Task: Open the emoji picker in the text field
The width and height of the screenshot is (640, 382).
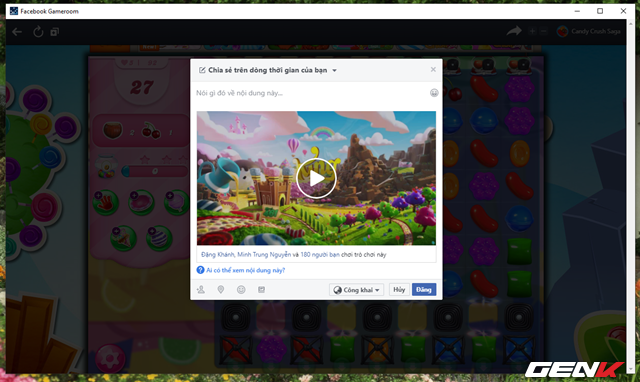Action: pos(434,93)
